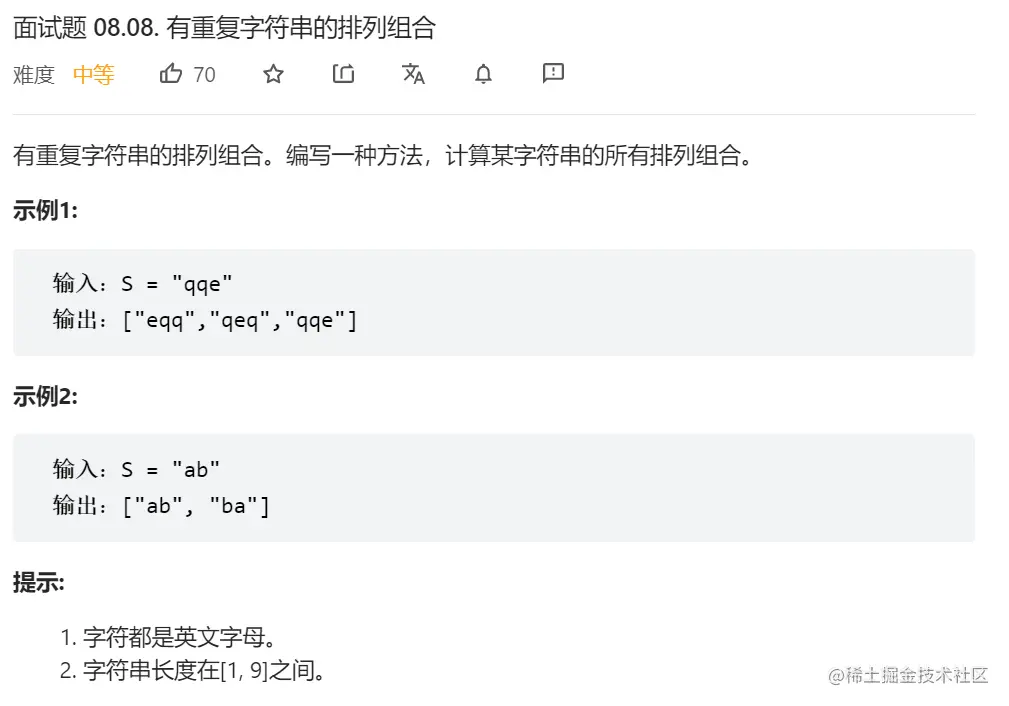Click the 示例1 heading
Viewport: 1009px width, 706px height.
pos(45,210)
